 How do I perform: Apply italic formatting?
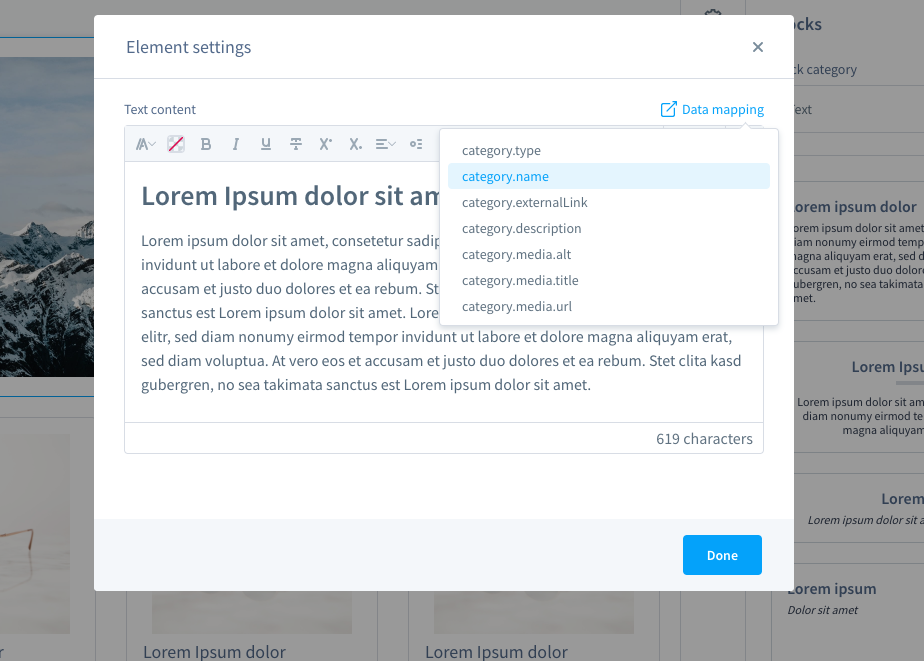click(x=235, y=144)
